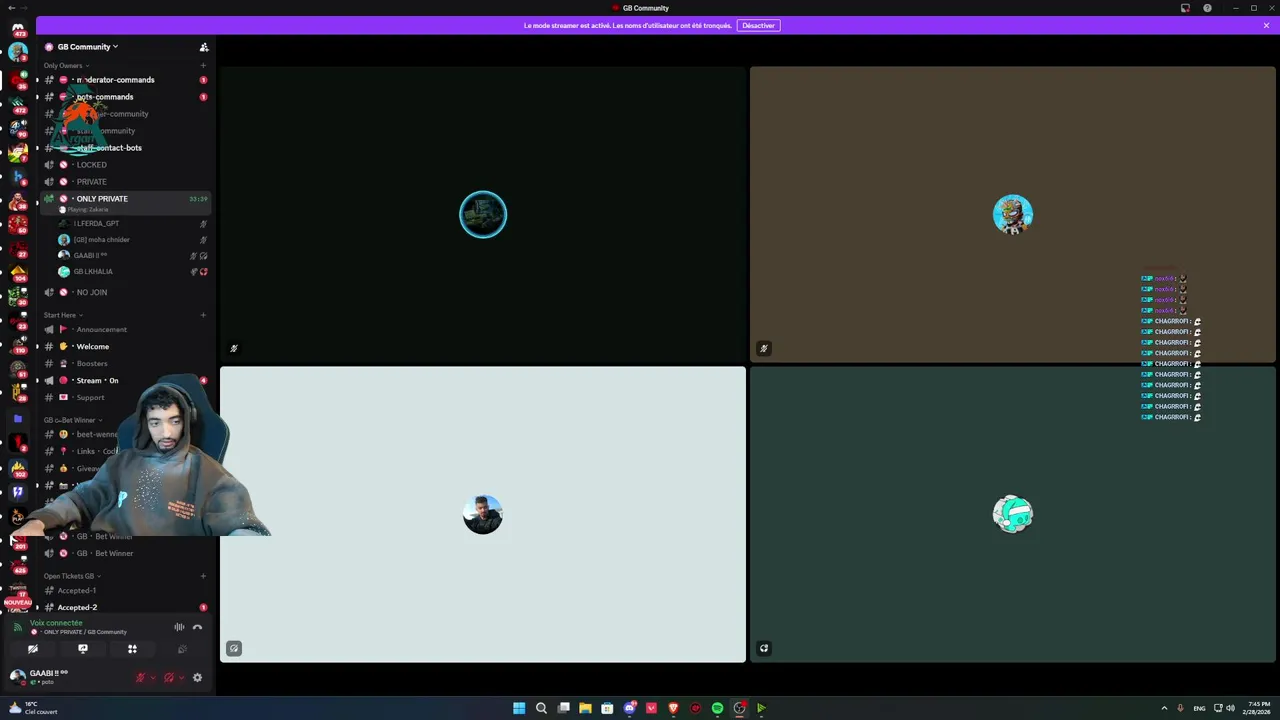Open the moderator-commands channel
The height and width of the screenshot is (720, 1280).
125,80
